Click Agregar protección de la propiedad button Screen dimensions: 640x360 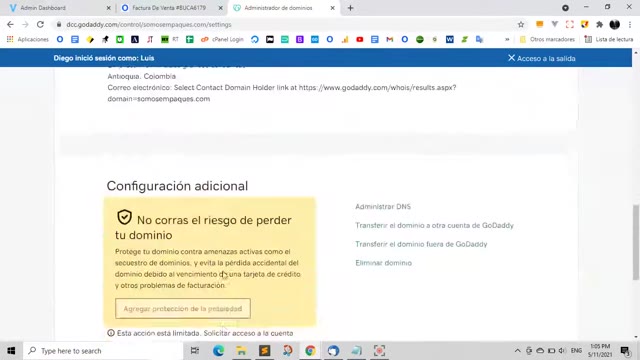[183, 309]
